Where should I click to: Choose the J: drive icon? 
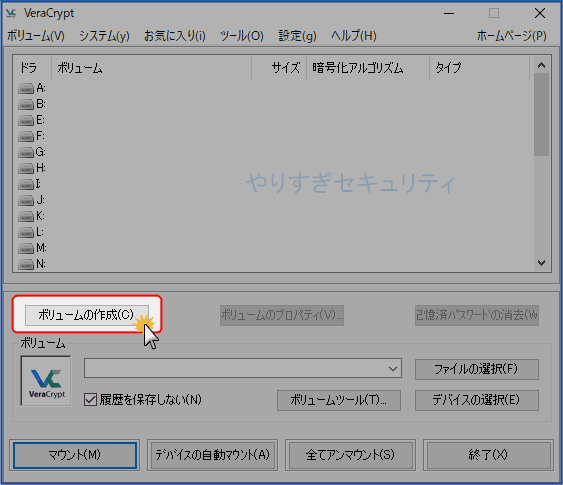26,200
